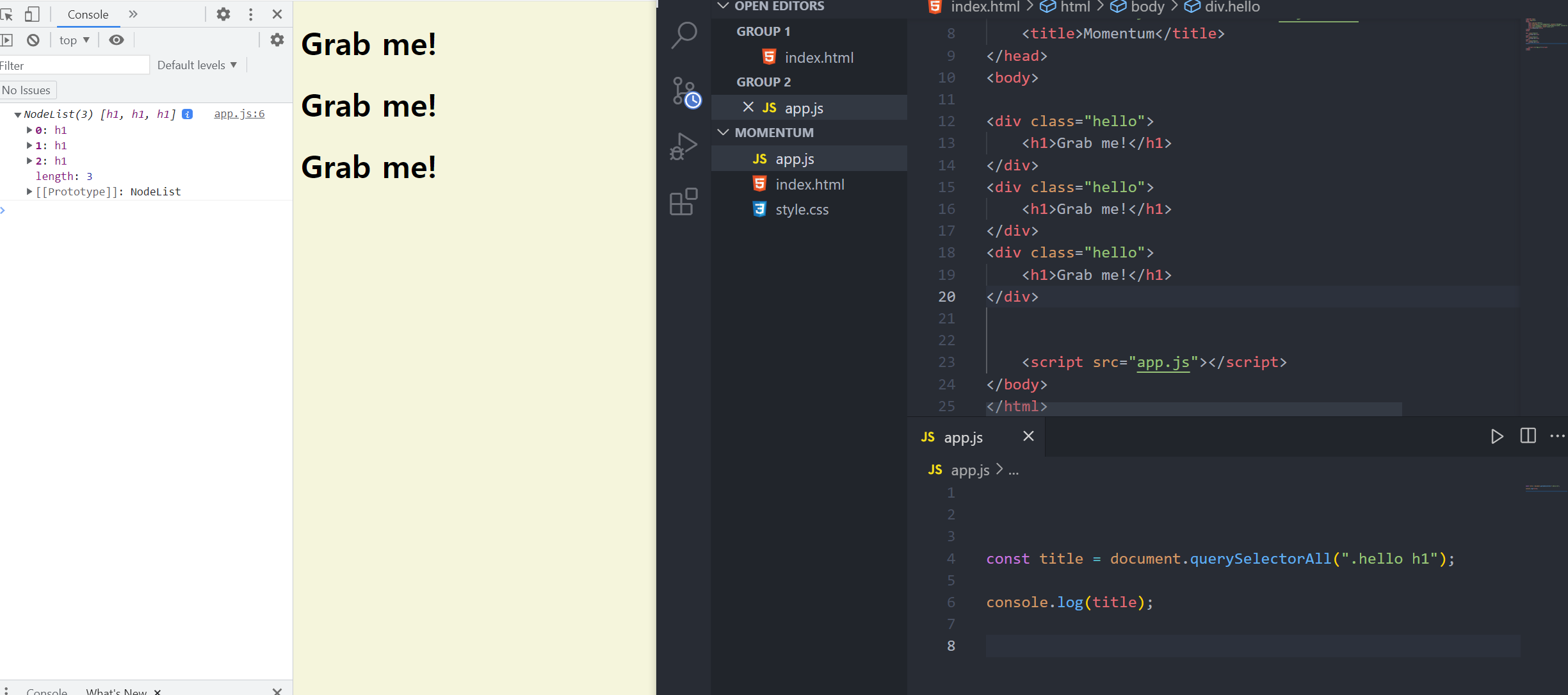Open the Search view in activity bar
The height and width of the screenshot is (695, 1568).
coord(684,35)
